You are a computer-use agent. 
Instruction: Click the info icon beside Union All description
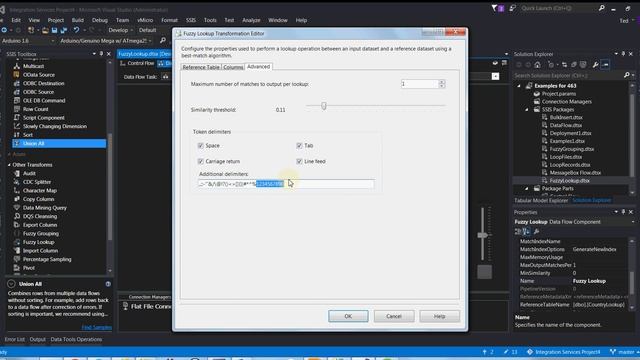pyautogui.click(x=108, y=284)
